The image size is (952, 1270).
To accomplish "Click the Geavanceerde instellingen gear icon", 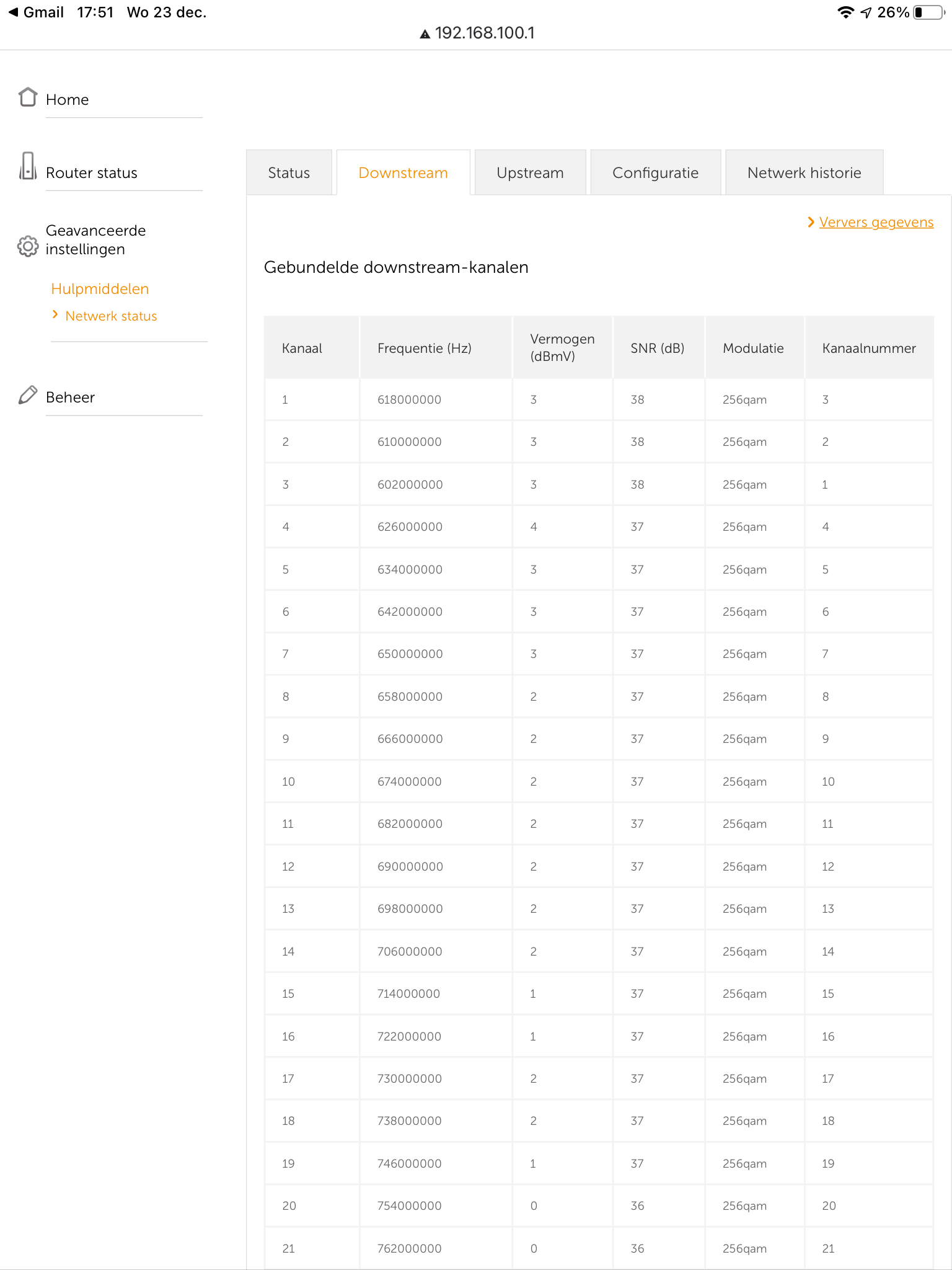I will (x=28, y=246).
